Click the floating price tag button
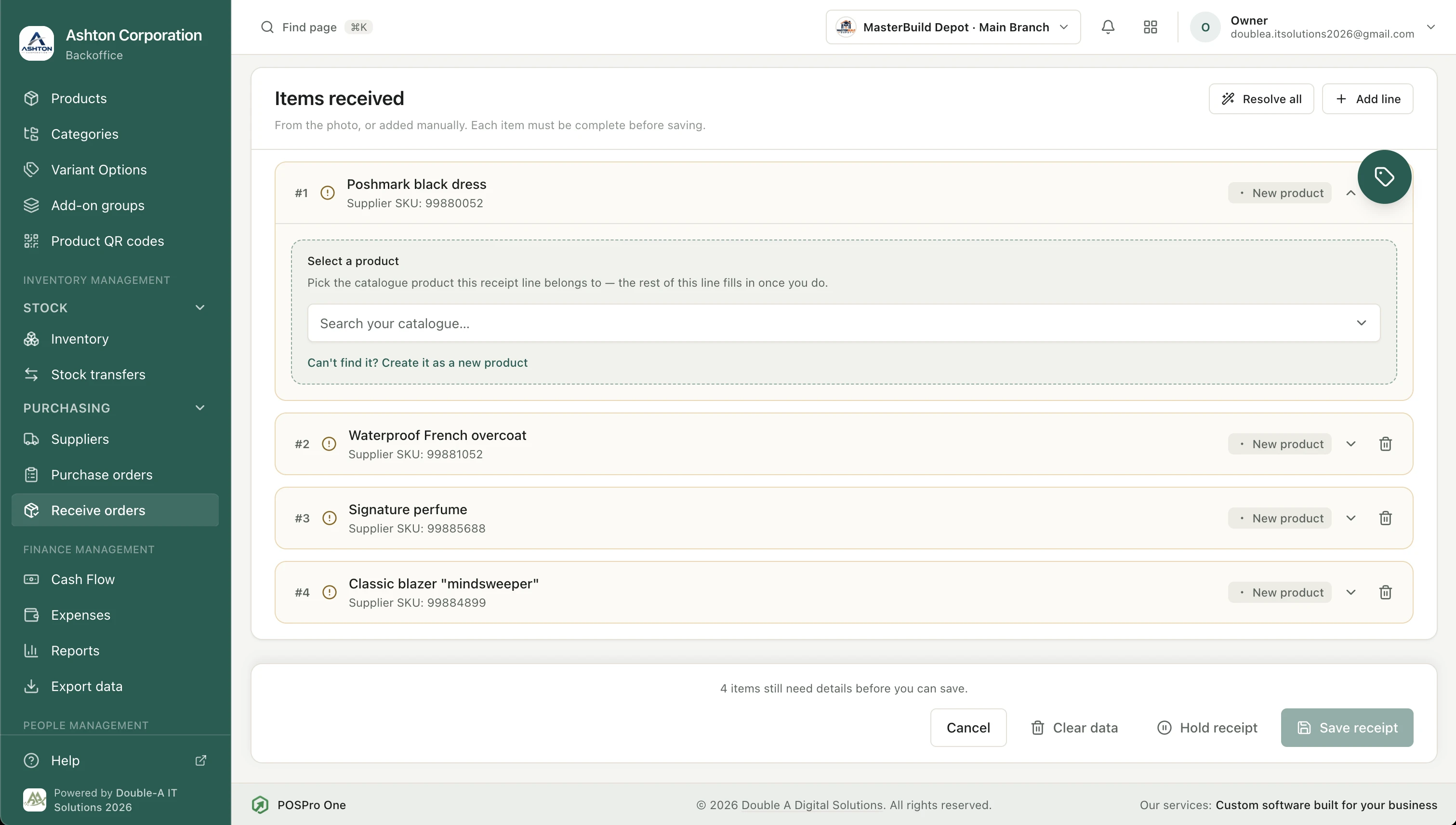The width and height of the screenshot is (1456, 825). click(1384, 177)
